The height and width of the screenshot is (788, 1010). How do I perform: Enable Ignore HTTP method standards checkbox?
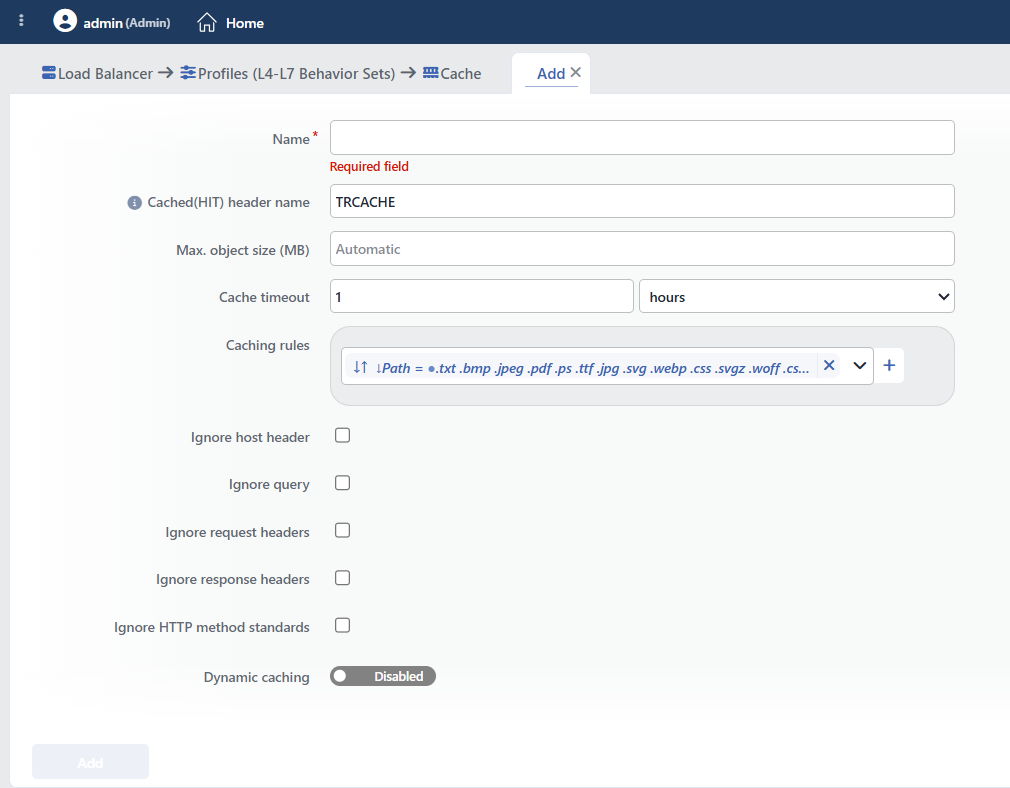click(343, 626)
